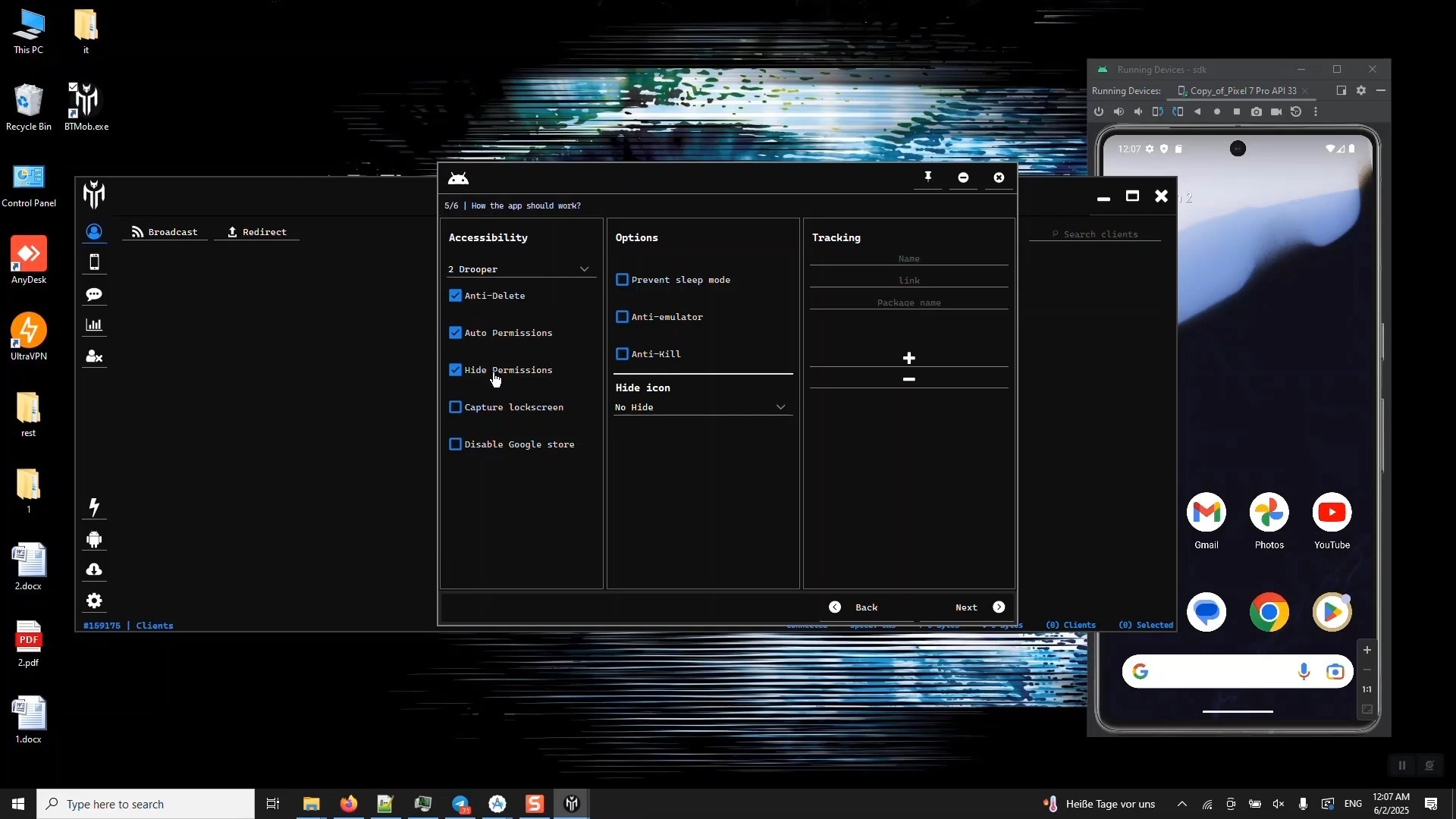Open Firefox from the taskbar
The width and height of the screenshot is (1456, 819).
coord(349,804)
